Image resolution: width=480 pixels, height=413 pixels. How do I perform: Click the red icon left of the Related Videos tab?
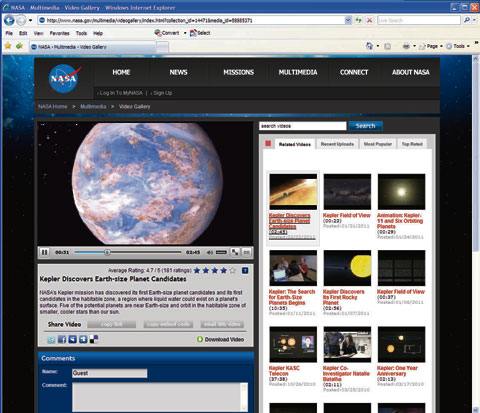coord(268,143)
